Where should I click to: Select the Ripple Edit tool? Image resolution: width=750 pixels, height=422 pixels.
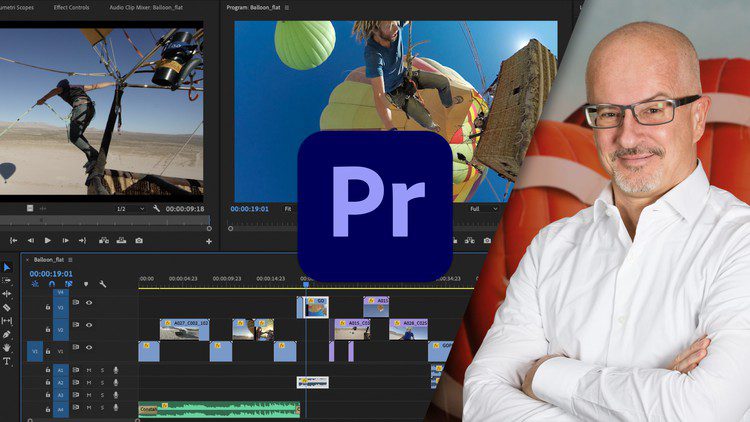click(7, 294)
